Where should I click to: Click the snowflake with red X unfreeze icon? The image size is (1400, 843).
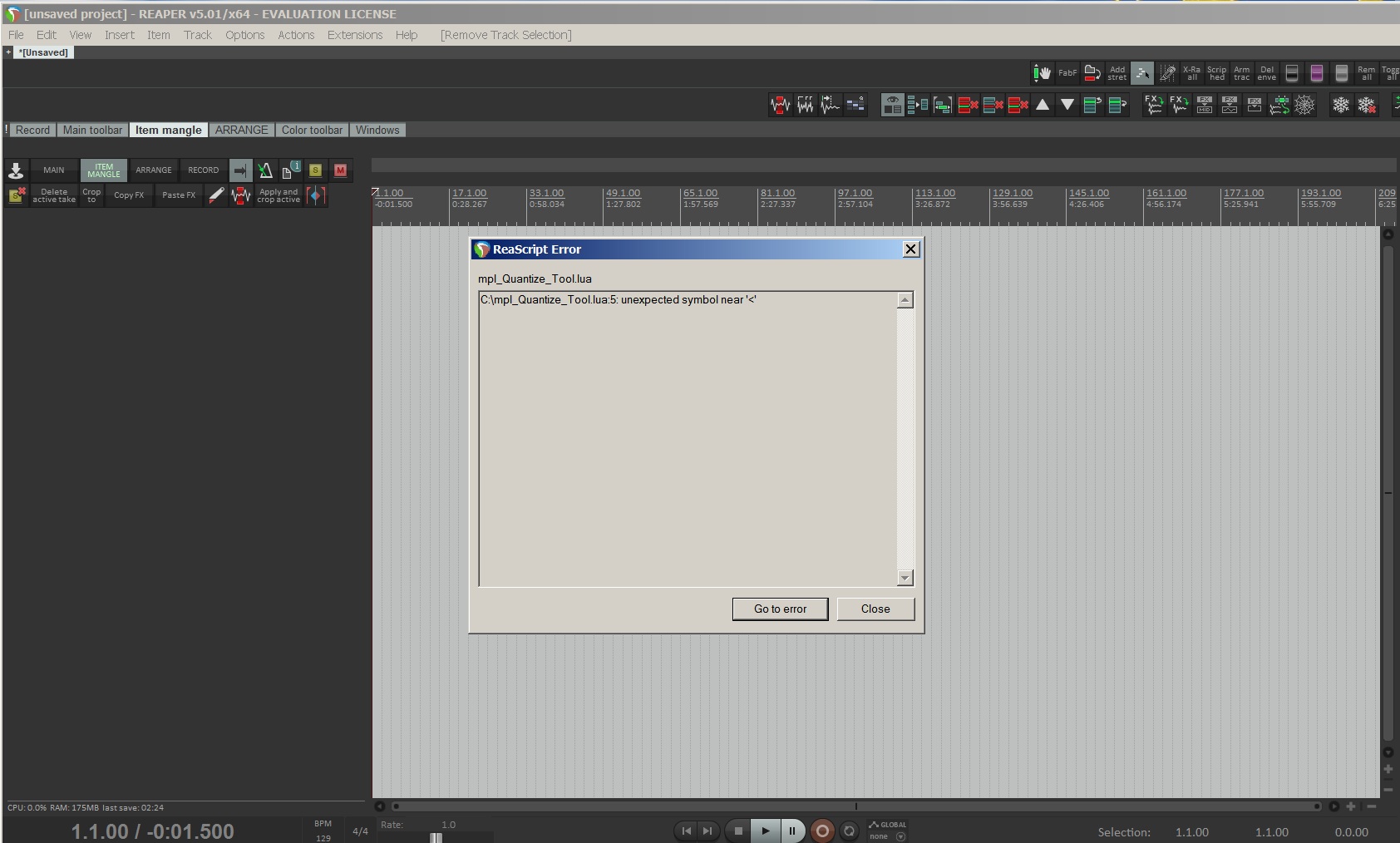pyautogui.click(x=1366, y=105)
